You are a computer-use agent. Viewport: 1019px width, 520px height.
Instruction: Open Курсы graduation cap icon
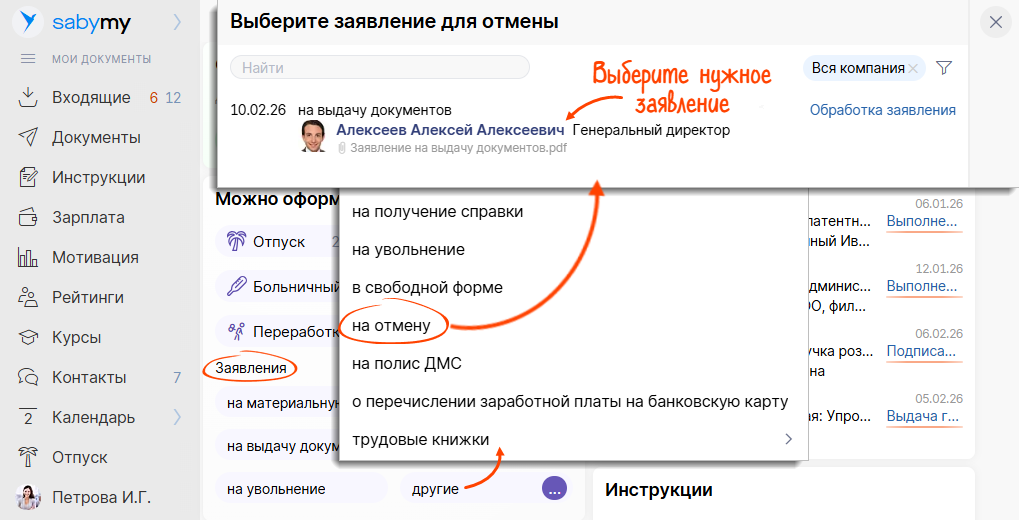[x=28, y=337]
